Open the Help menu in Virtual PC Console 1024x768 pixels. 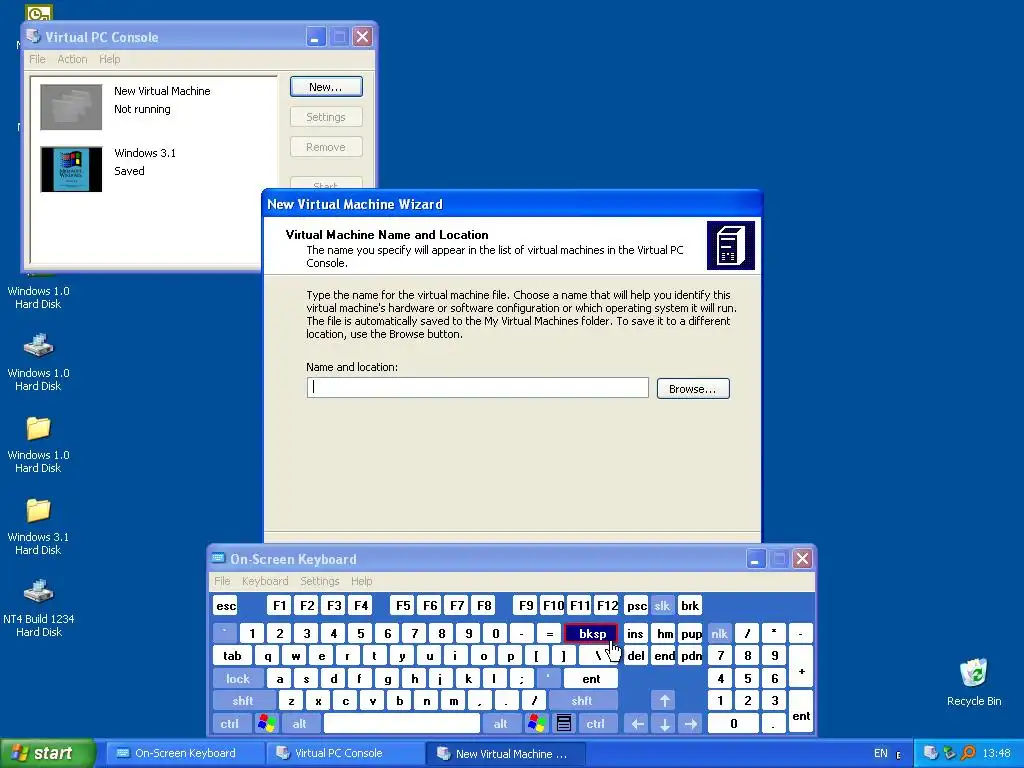pyautogui.click(x=110, y=59)
